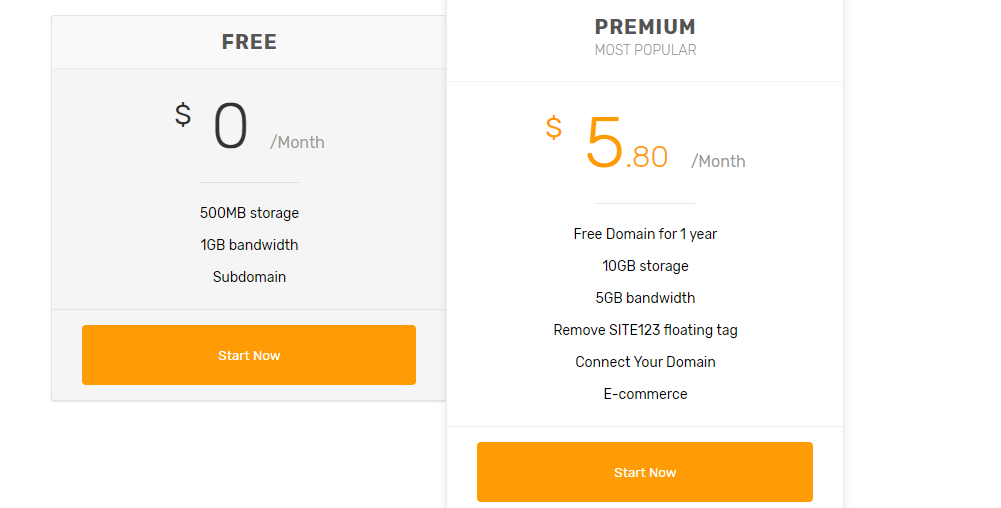Click the 1GB bandwidth feature
The width and height of the screenshot is (1001, 508).
click(x=249, y=245)
